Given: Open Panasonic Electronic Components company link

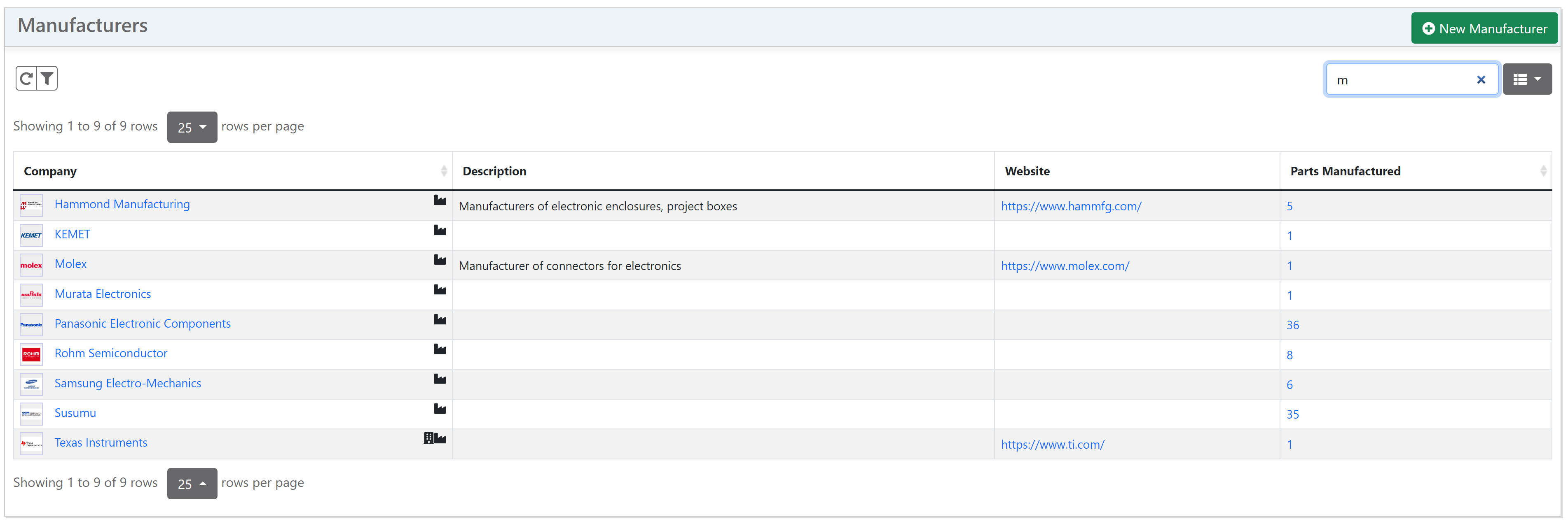Looking at the screenshot, I should coord(143,324).
